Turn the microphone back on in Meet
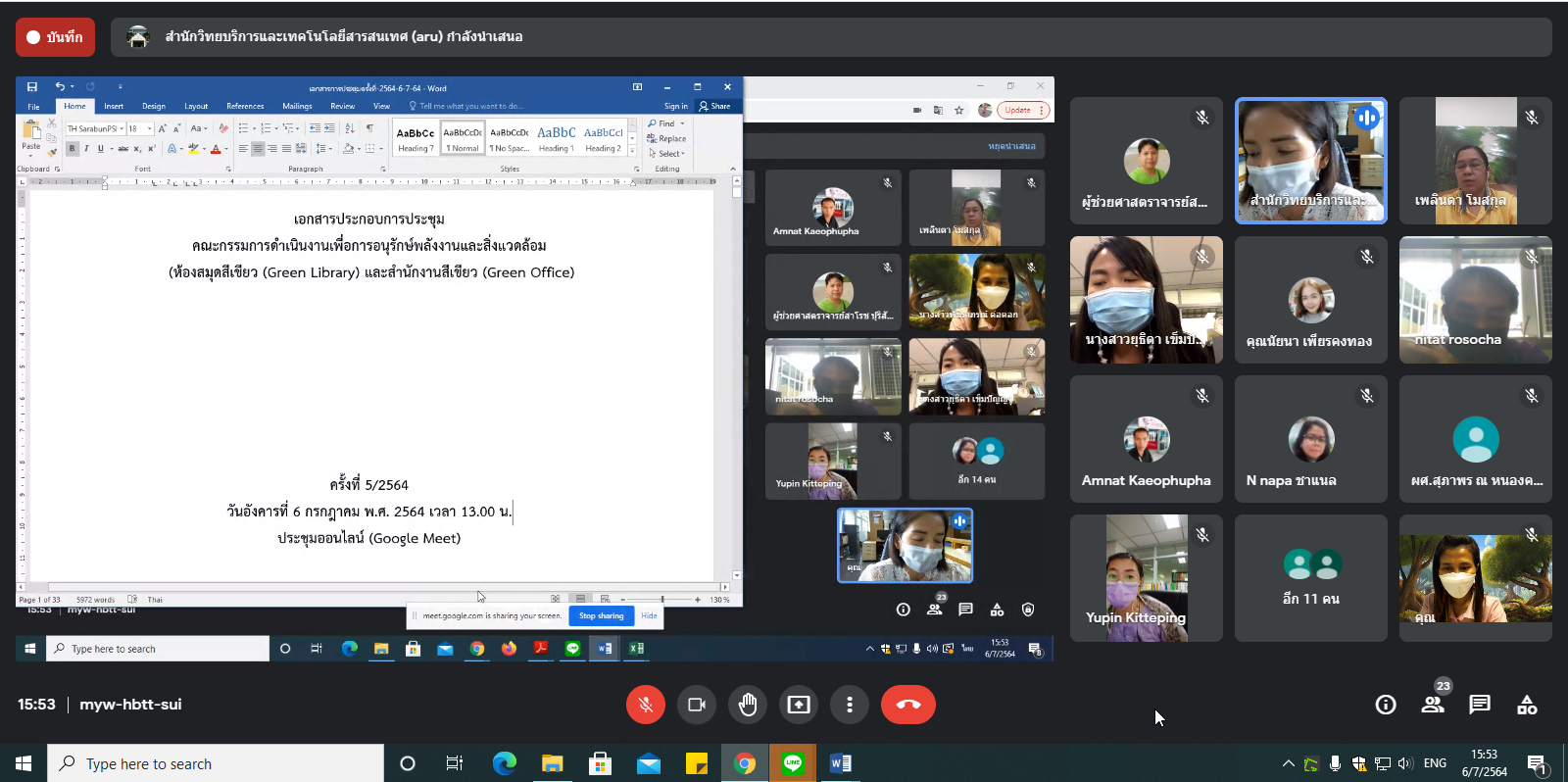This screenshot has width=1568, height=782. (645, 705)
